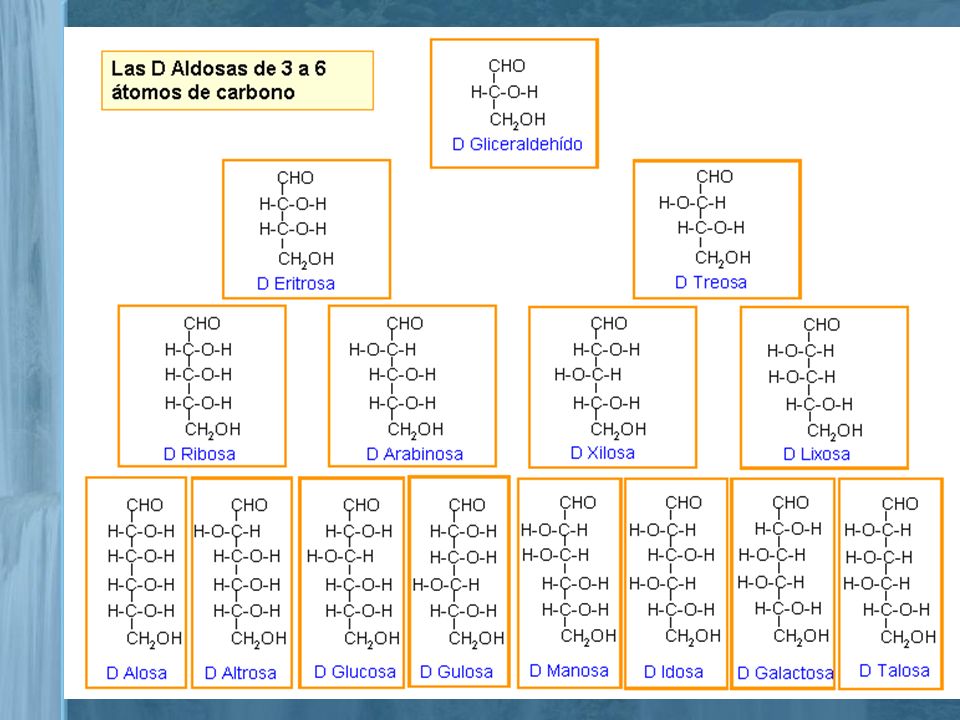Select the 'D Lixosa' label

point(817,454)
